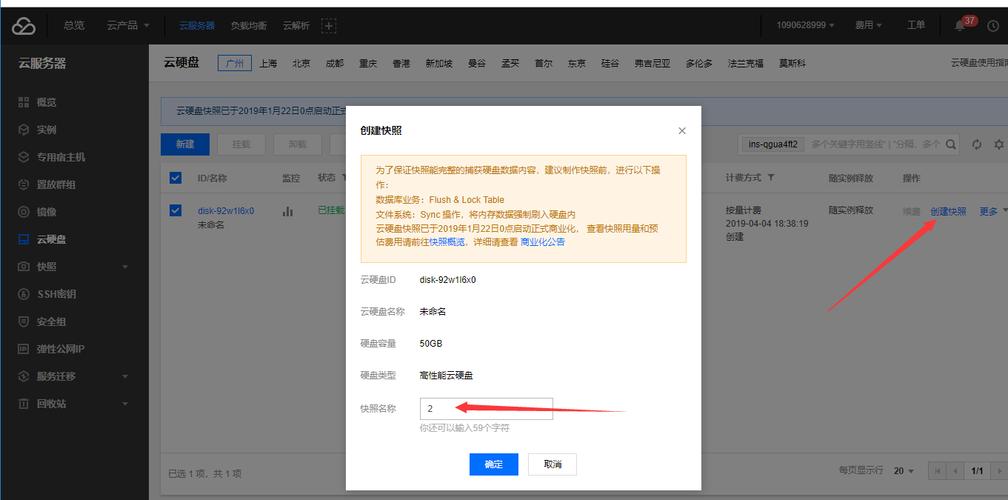Toggle the checkbox for disk-92w1l6x0 row
Screen dimensions: 1008x500
(175, 210)
